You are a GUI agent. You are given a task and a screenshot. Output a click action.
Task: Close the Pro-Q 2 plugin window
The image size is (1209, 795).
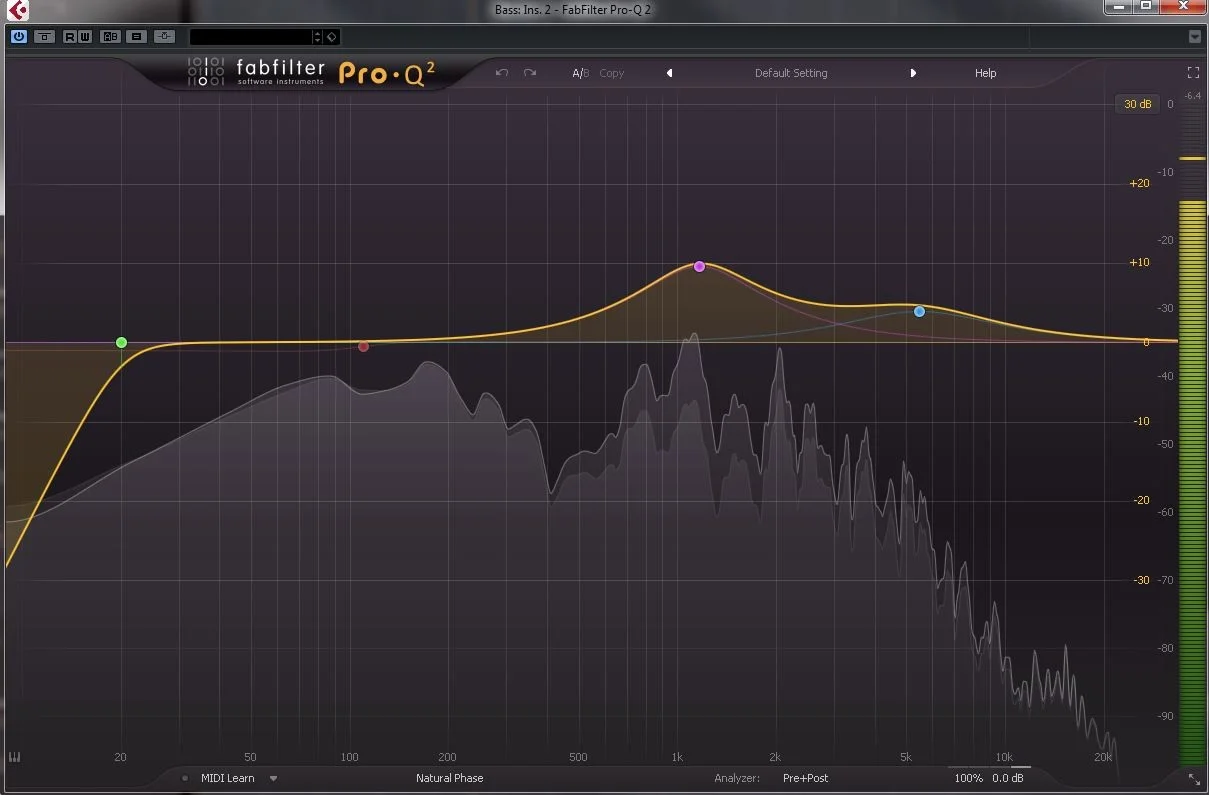point(1182,7)
